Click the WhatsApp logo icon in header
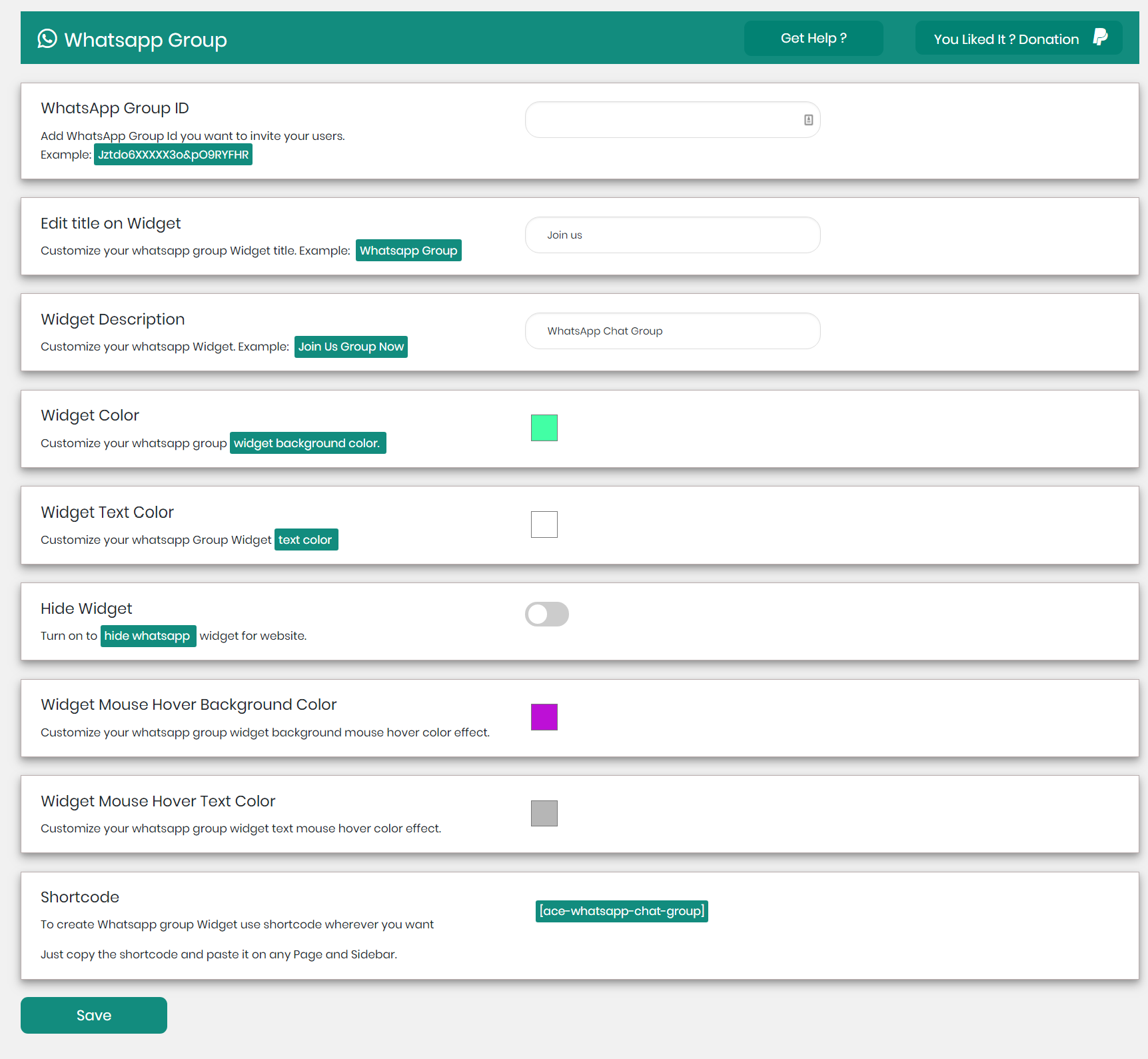This screenshot has width=1148, height=1059. point(47,39)
